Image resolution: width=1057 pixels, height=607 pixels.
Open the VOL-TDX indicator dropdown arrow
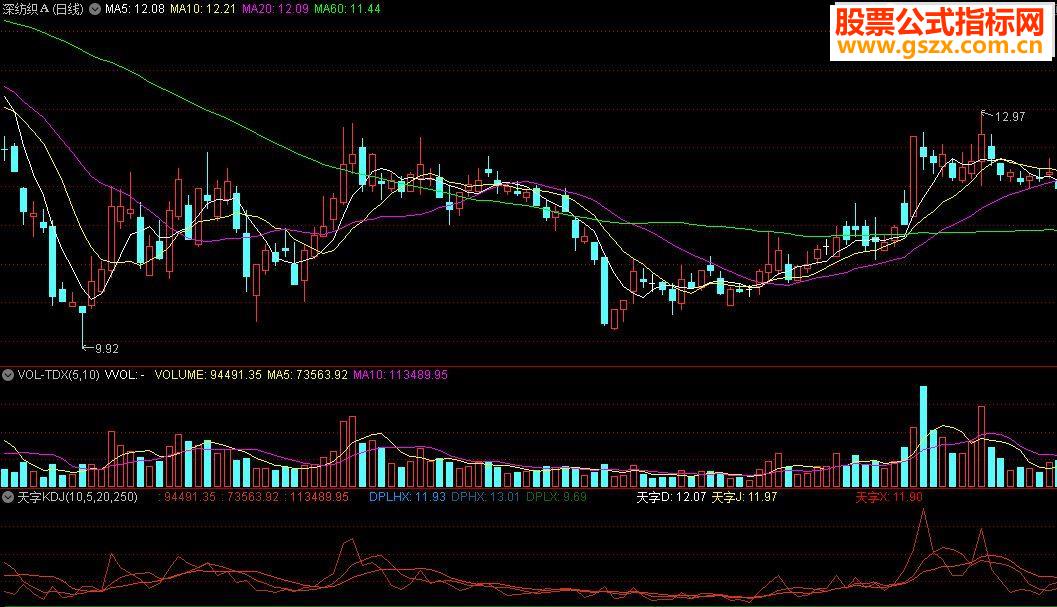pos(7,375)
